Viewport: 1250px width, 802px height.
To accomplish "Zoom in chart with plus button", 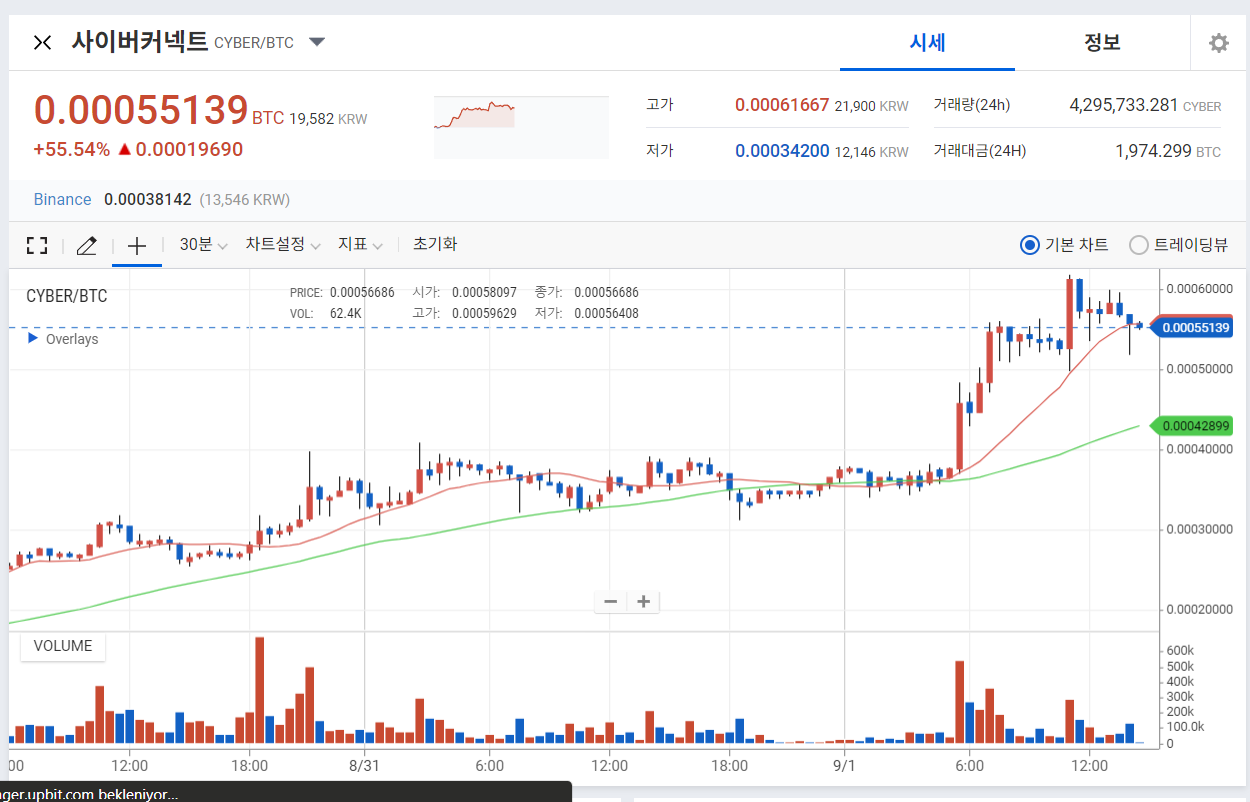I will (644, 601).
